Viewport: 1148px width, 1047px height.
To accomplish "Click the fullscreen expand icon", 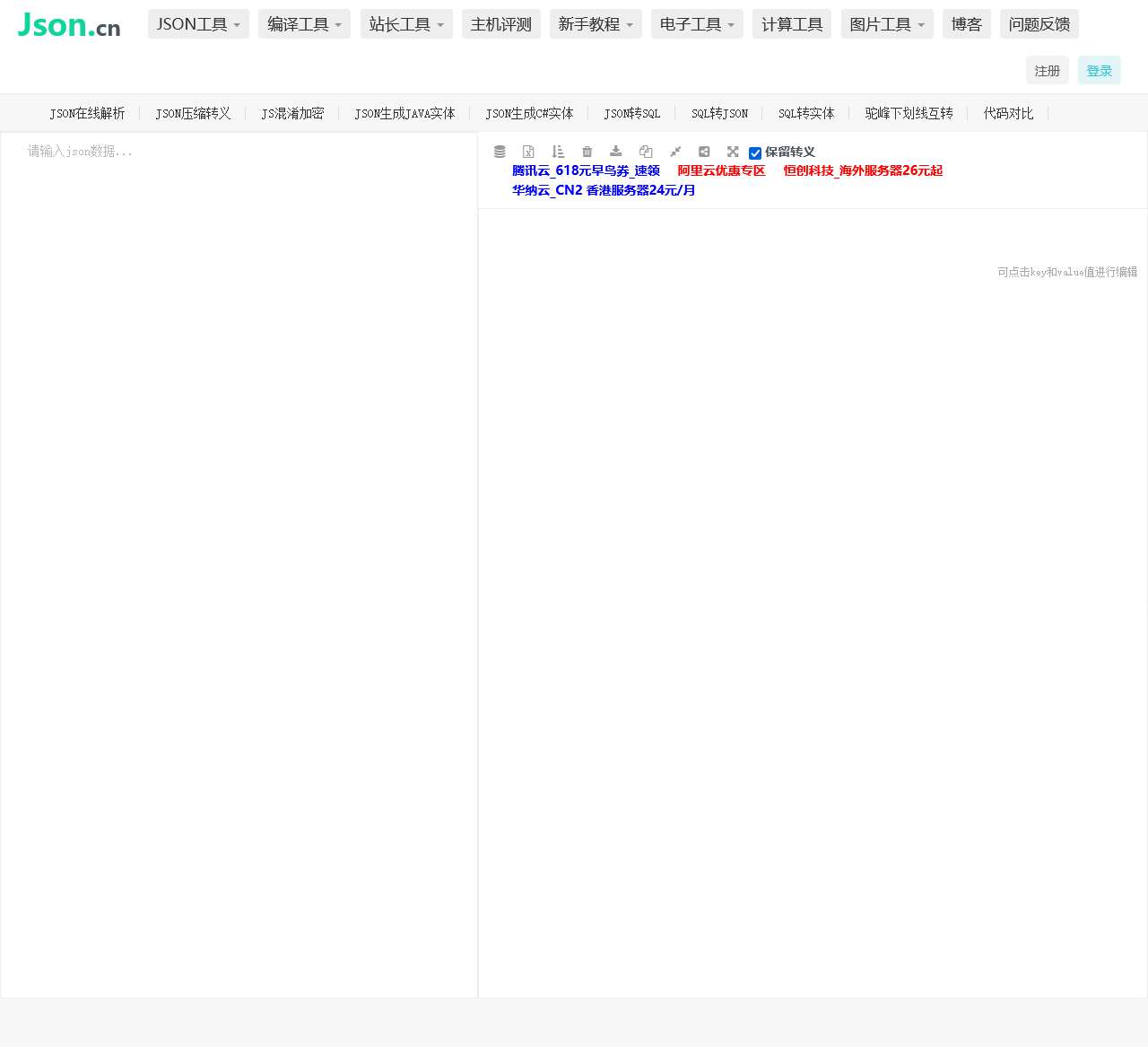I will coord(733,152).
